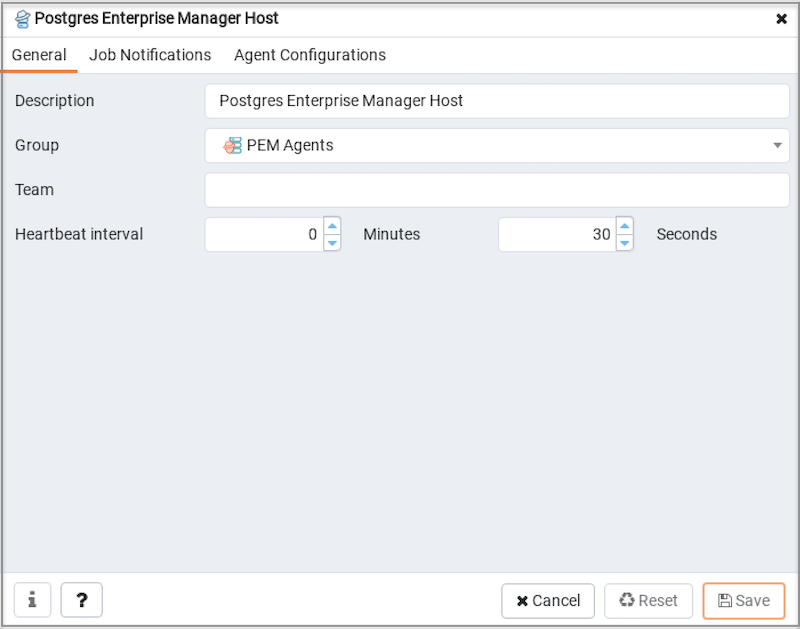This screenshot has width=800, height=629.
Task: Increase the heartbeat Minutes value
Action: 332,226
